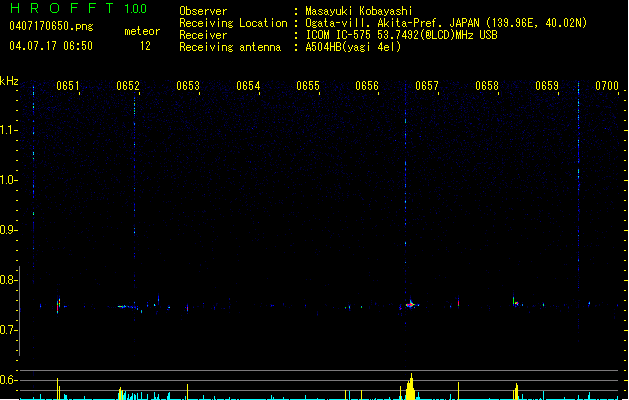This screenshot has width=629, height=400.
Task: Click the 0659 time marker
Action: (x=547, y=86)
